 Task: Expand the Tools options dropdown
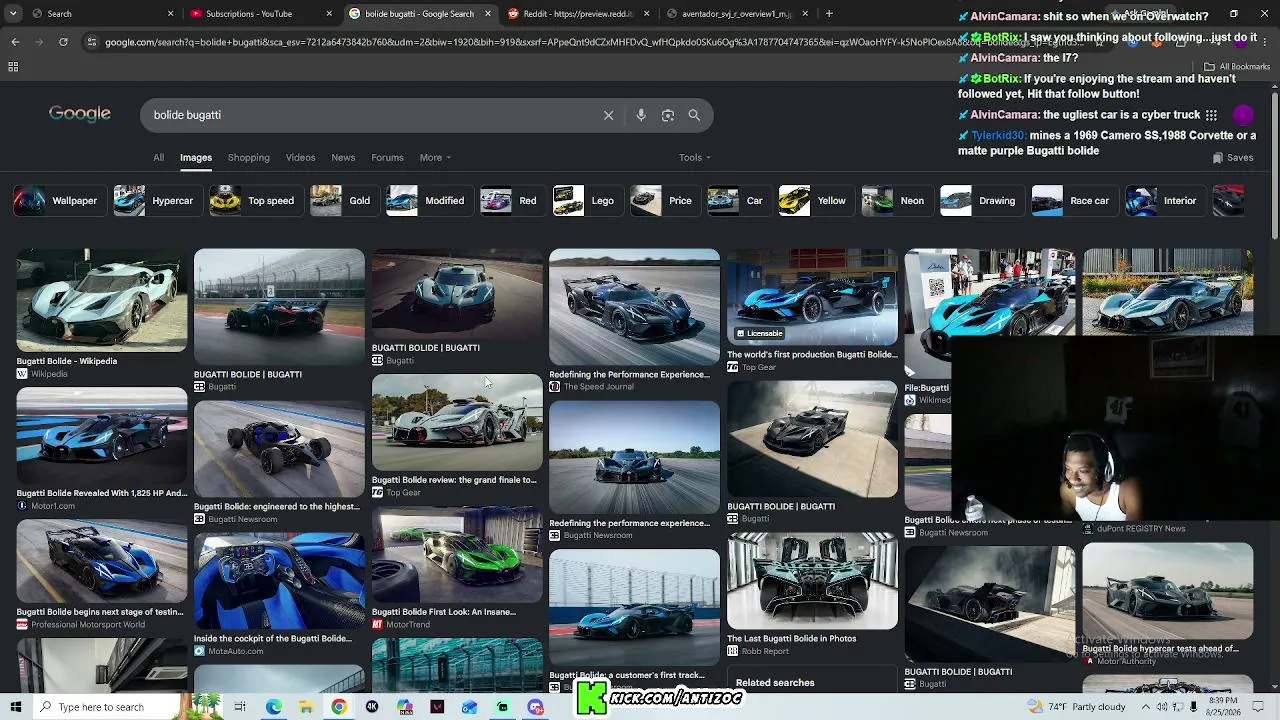tap(695, 157)
